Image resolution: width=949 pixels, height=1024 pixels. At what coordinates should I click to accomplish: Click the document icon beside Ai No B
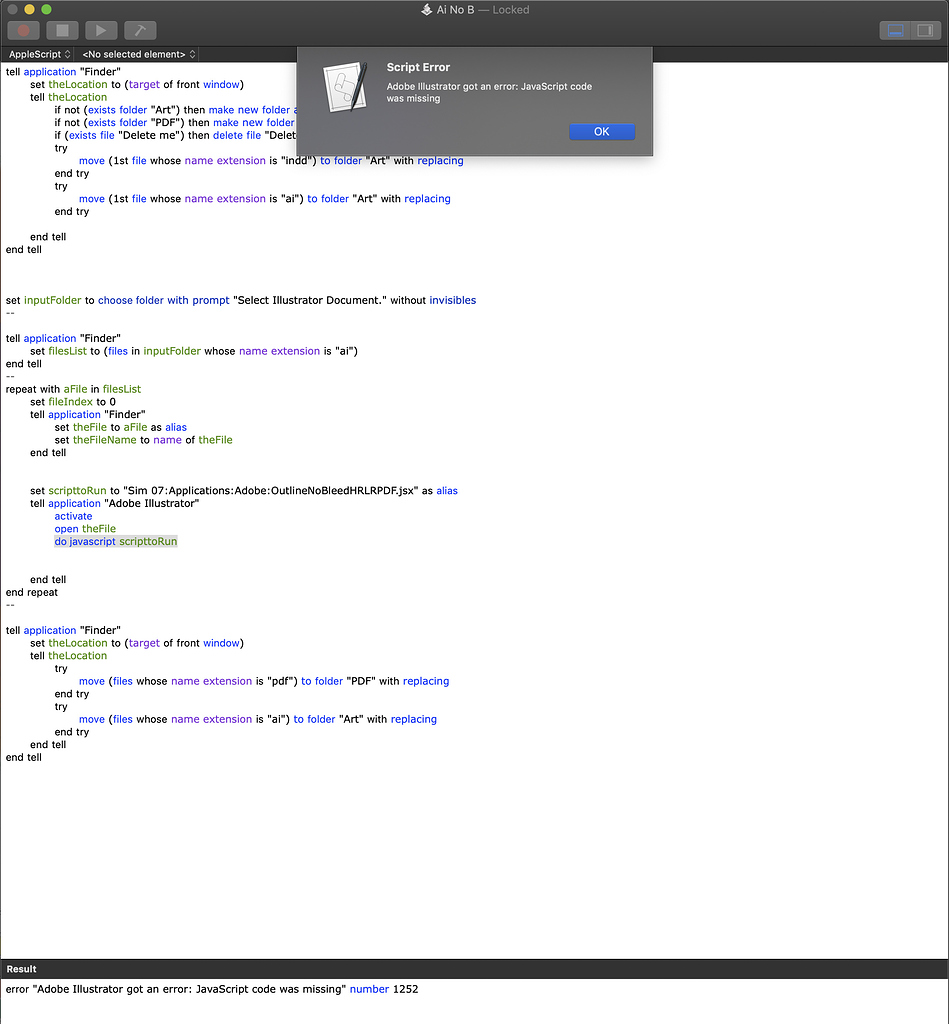tap(426, 10)
